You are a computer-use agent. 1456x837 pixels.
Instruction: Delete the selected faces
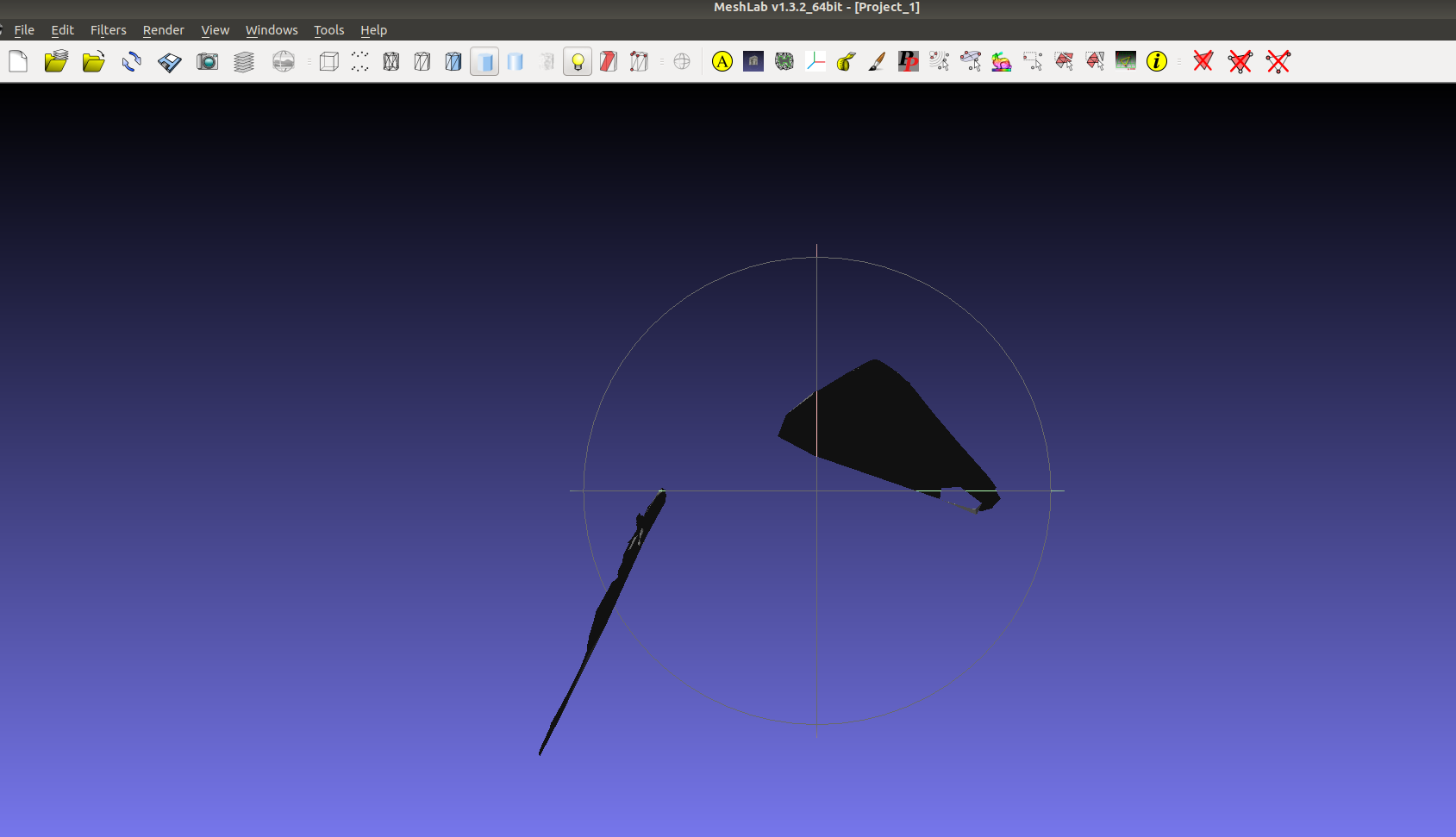[x=1202, y=61]
